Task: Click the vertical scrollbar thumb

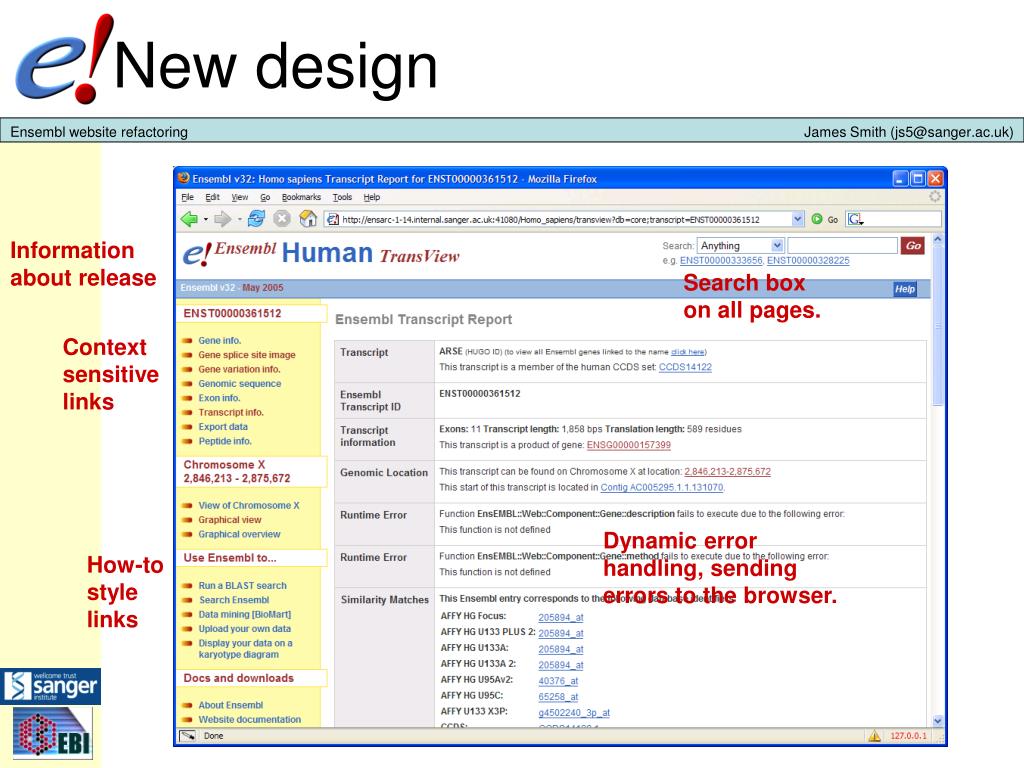Action: [938, 327]
